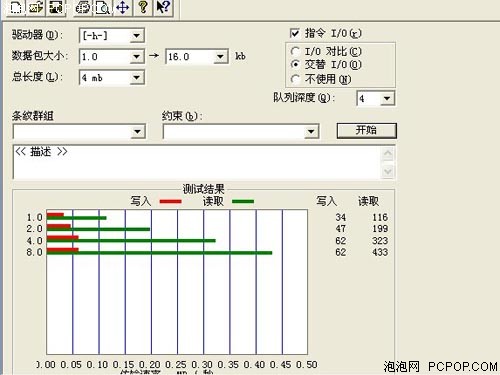The height and width of the screenshot is (375, 500).
Task: Click the Print Preview toolbar icon
Action: point(103,7)
